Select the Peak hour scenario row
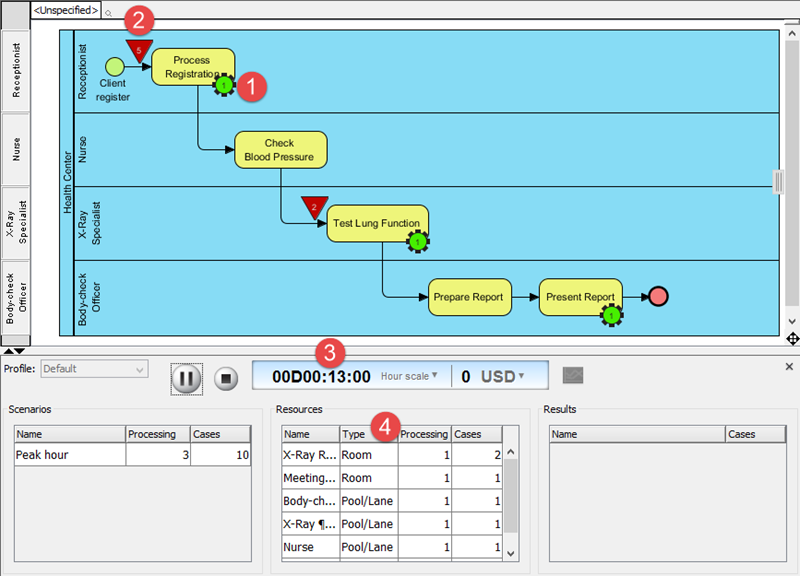800x576 pixels. (69, 454)
